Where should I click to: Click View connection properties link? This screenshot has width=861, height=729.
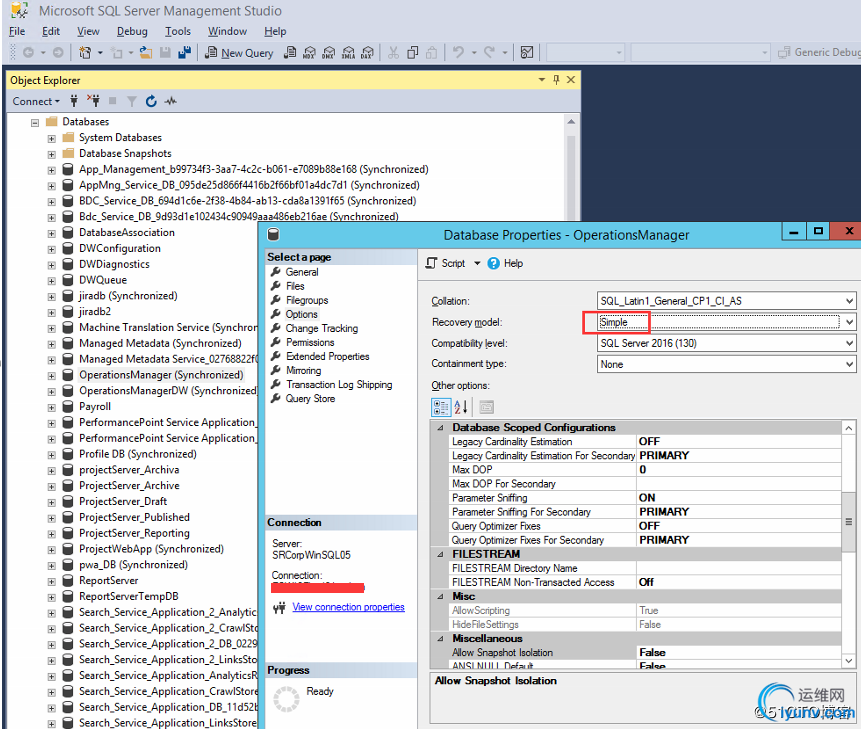click(x=348, y=607)
